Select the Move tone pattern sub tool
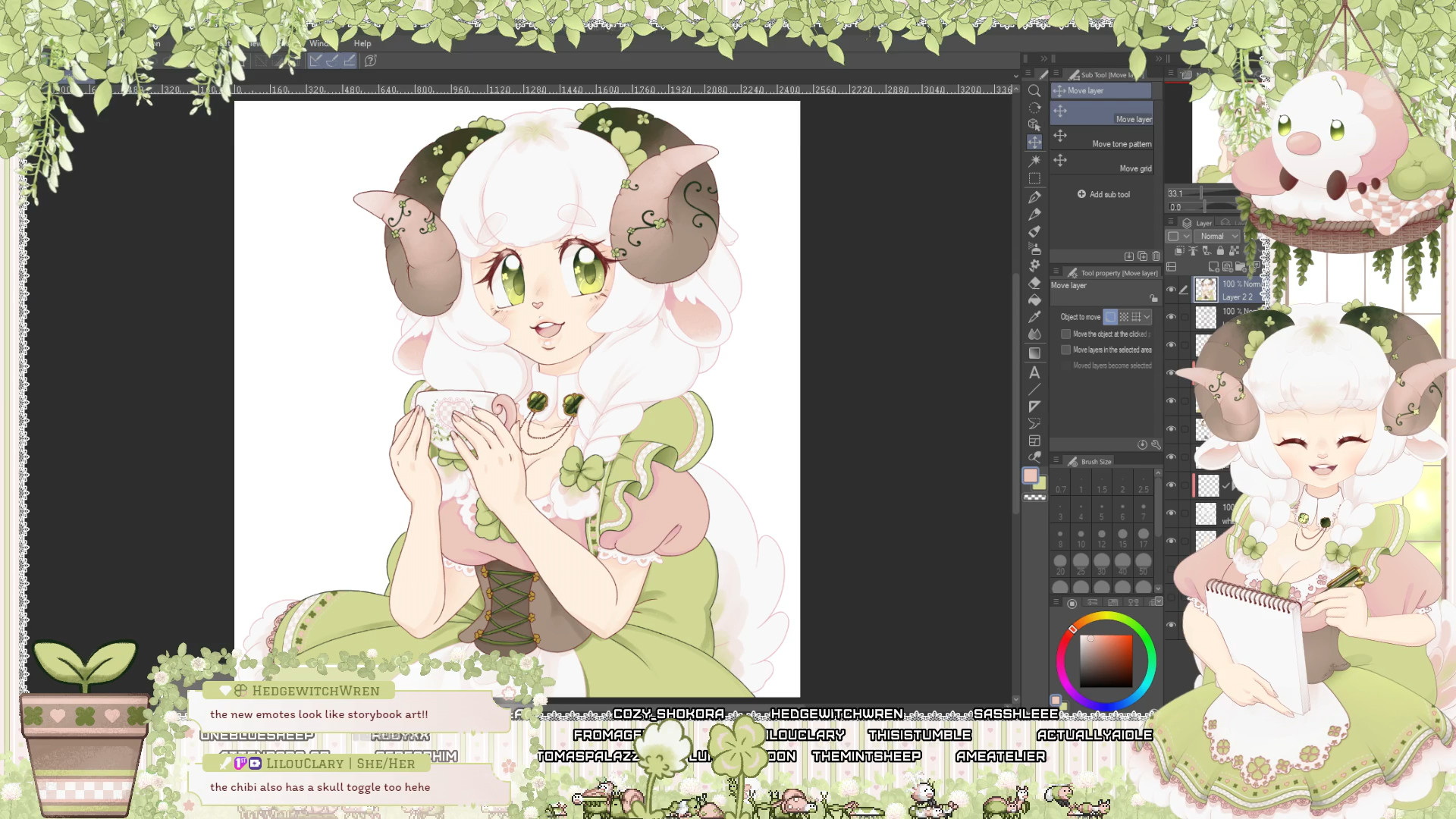 coord(1103,137)
